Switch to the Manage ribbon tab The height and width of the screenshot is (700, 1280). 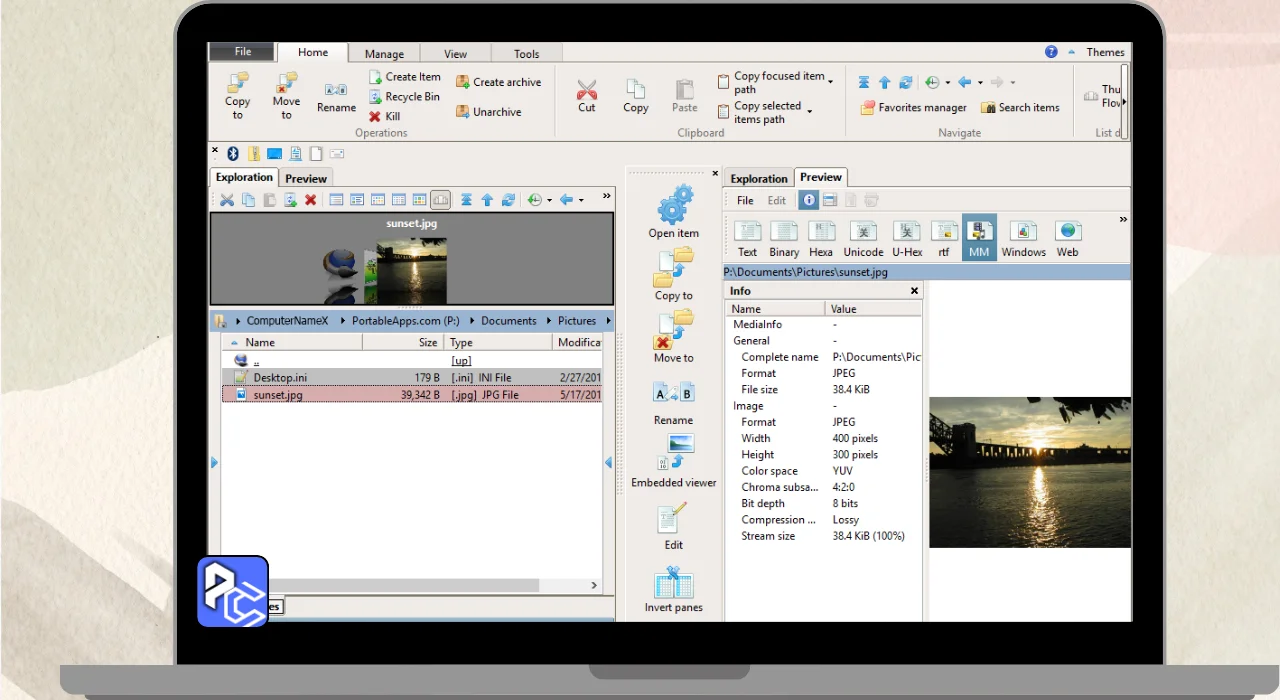(x=384, y=54)
